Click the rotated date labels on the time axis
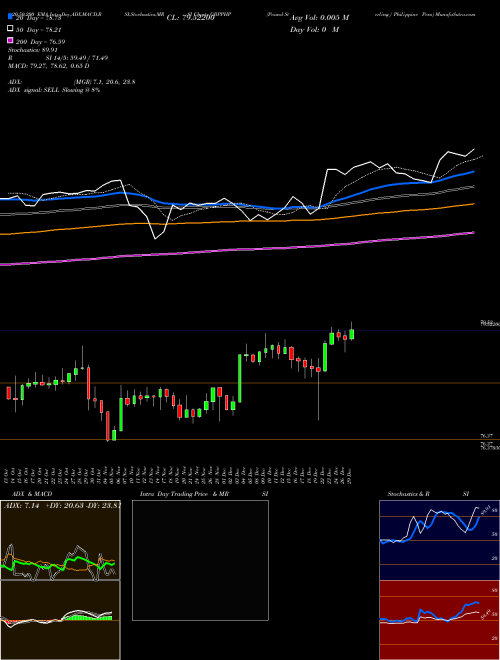Viewport: 500px width, 660px height. 179,474
